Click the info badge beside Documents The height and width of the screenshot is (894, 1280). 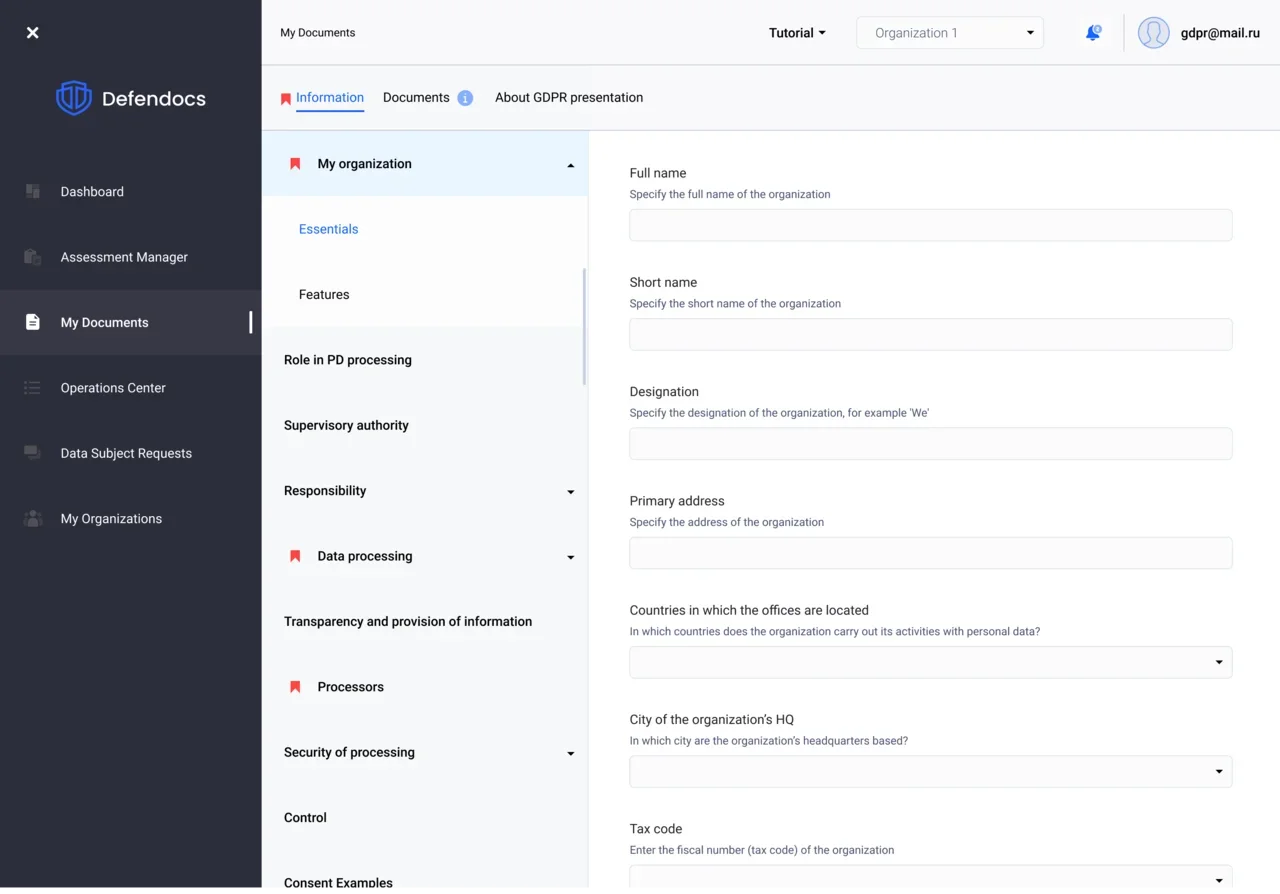(465, 98)
